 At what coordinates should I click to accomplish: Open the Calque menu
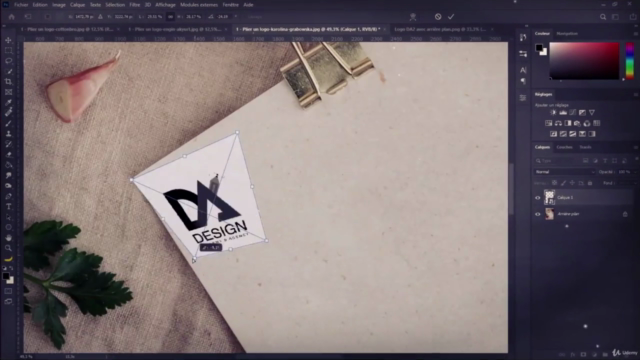77,5
